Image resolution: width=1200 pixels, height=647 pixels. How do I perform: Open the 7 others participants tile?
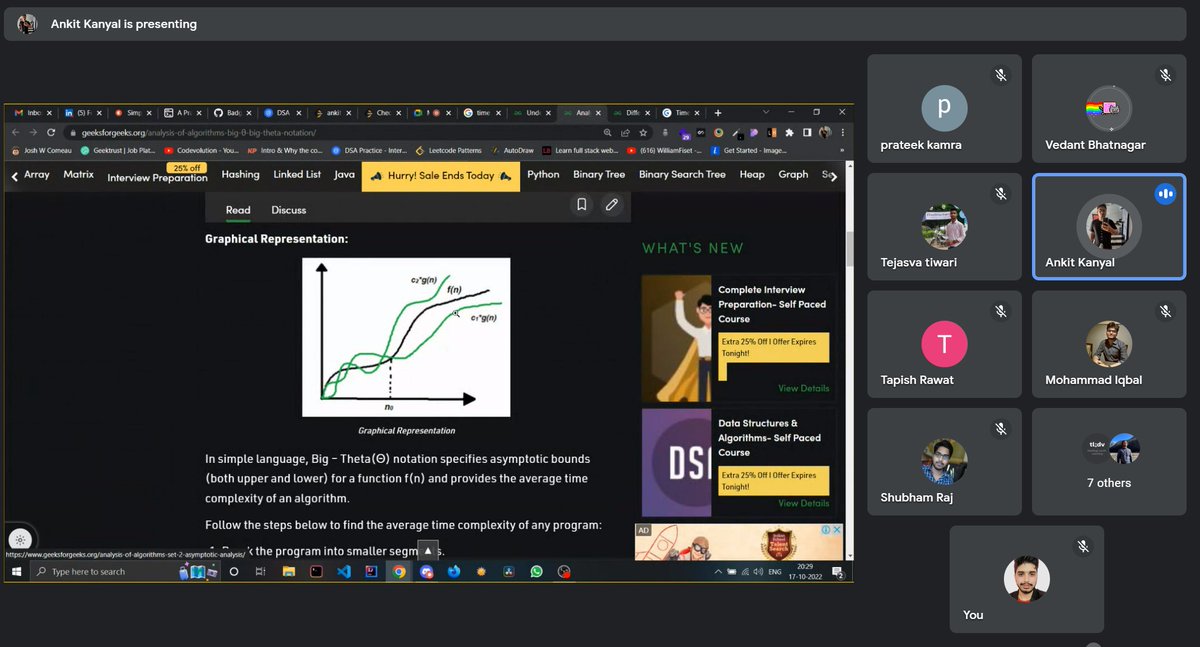tap(1109, 461)
